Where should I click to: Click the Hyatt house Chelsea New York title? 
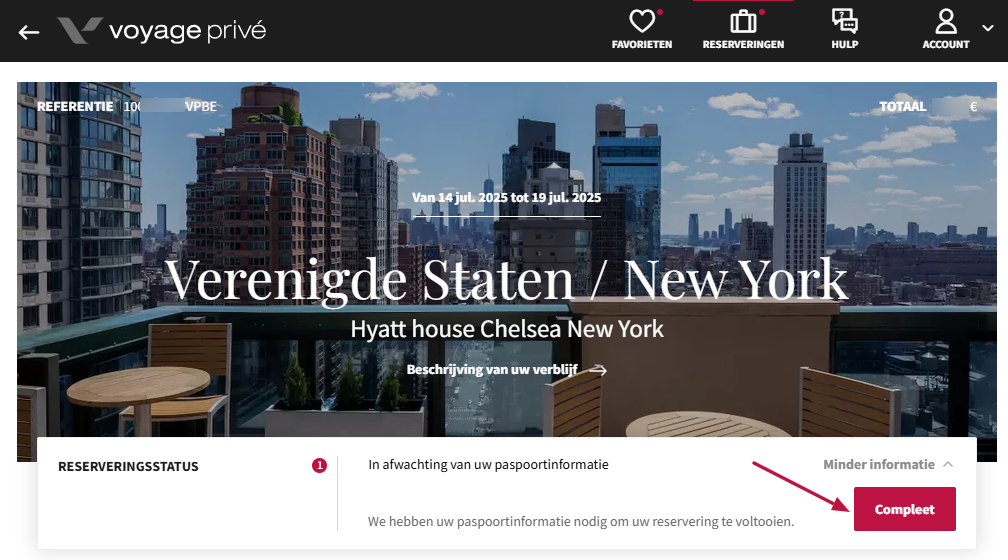[x=507, y=329]
